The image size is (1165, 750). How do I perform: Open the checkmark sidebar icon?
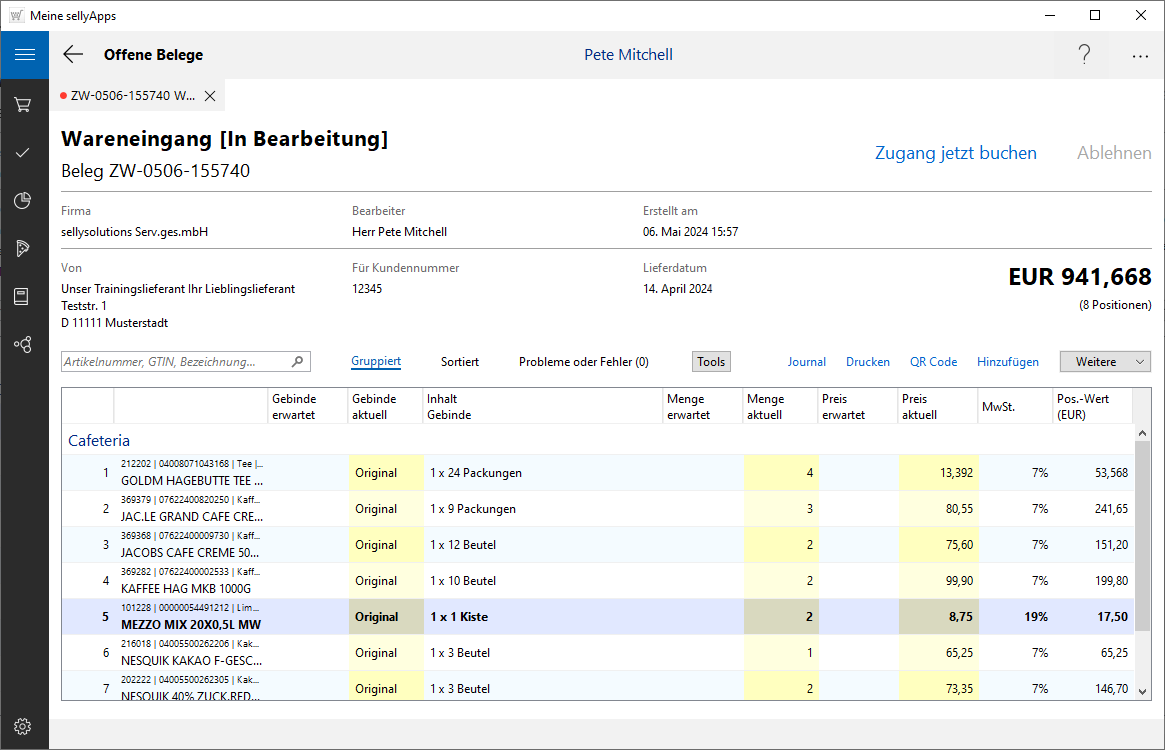pos(23,153)
